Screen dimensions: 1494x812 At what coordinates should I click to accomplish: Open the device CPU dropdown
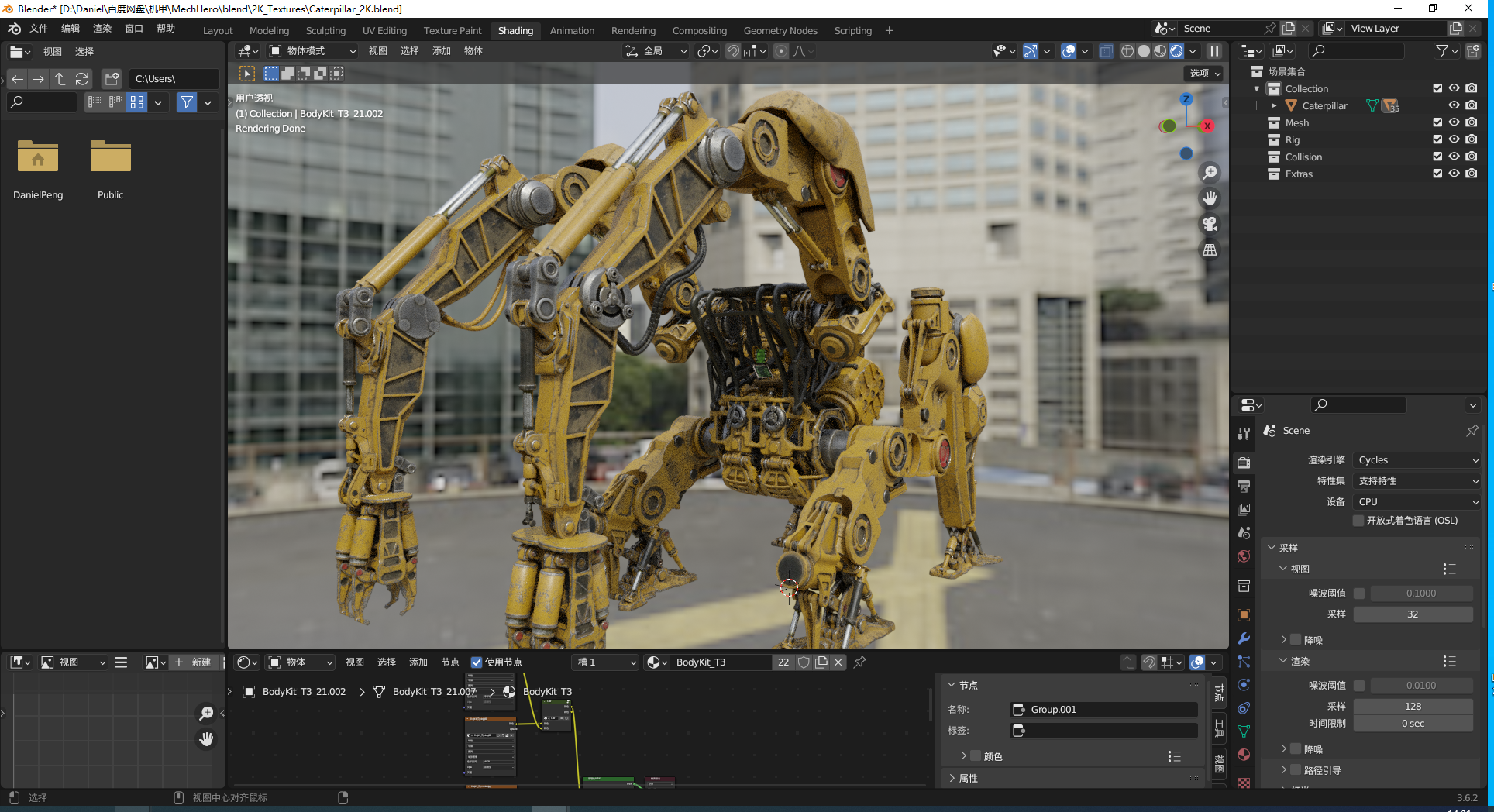[1417, 502]
